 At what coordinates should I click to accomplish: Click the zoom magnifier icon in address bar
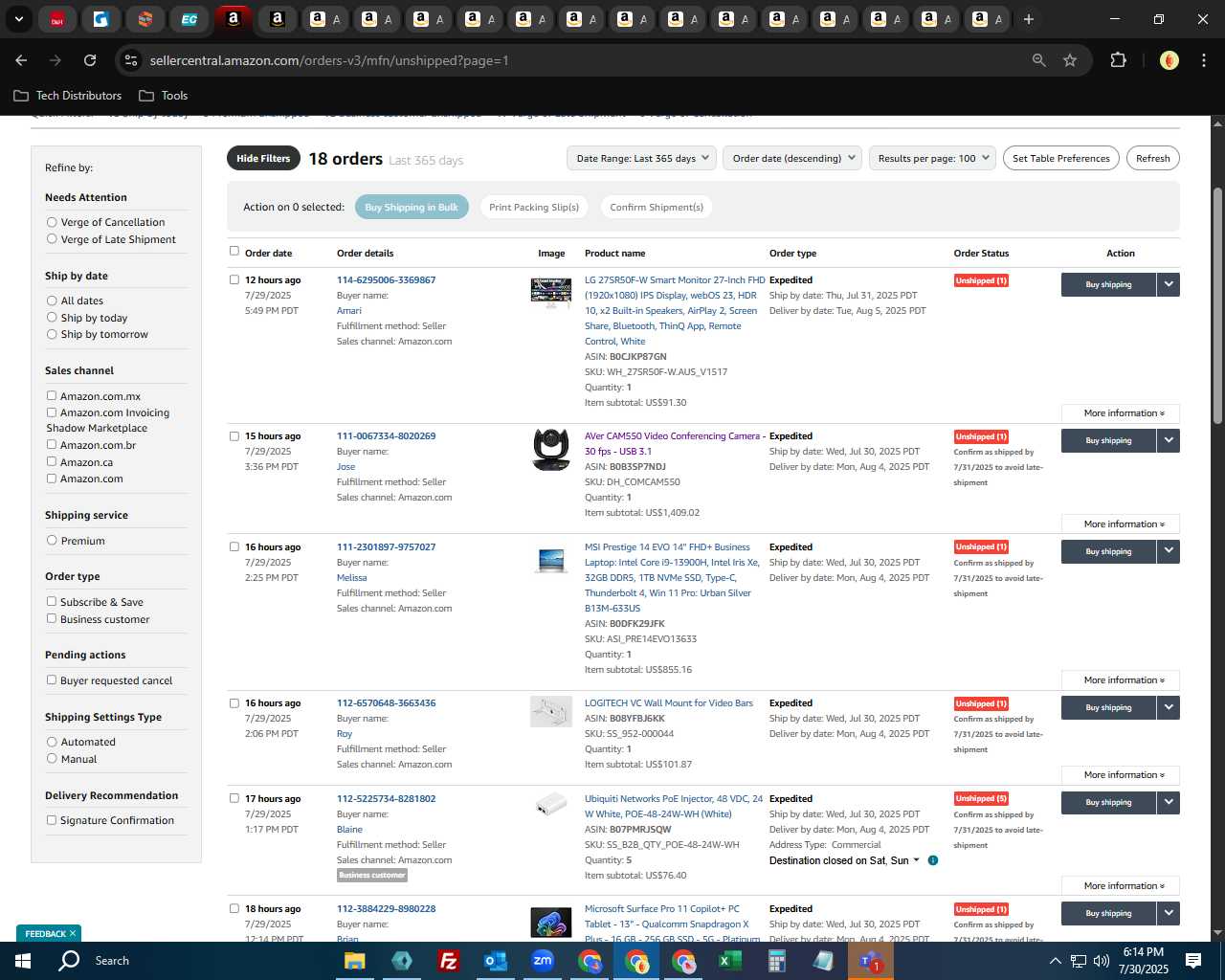pos(1039,60)
